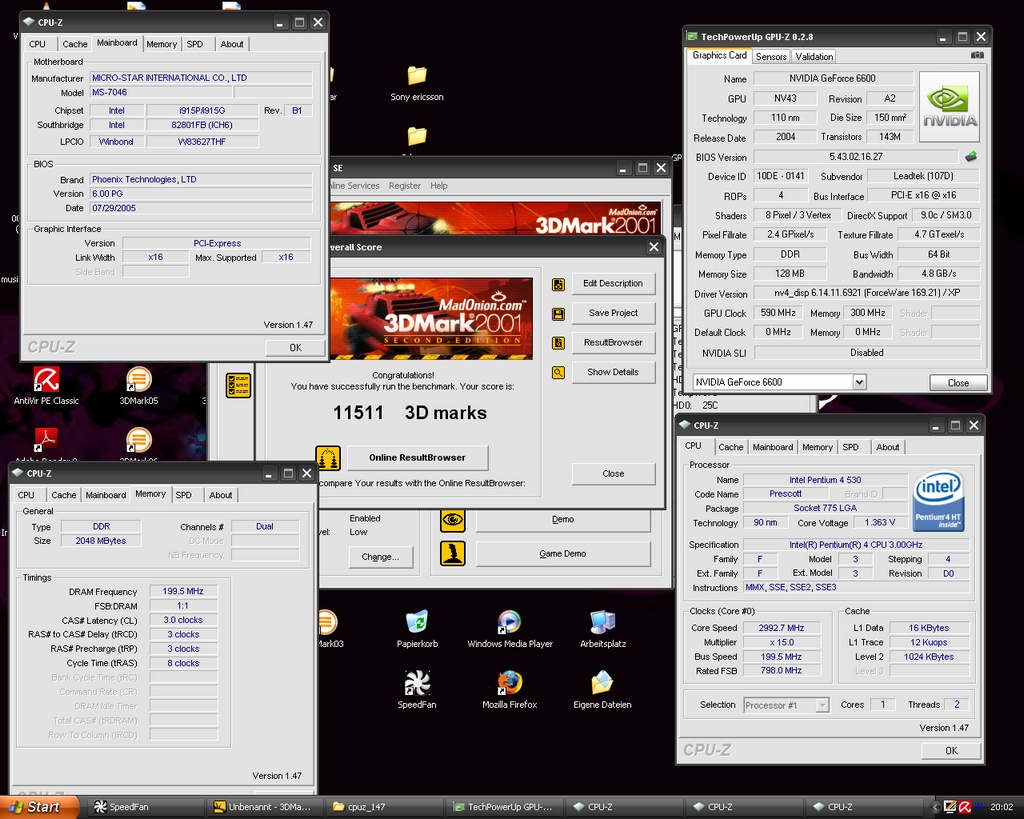Open the Arbeitsplatz desktop icon

pyautogui.click(x=603, y=629)
